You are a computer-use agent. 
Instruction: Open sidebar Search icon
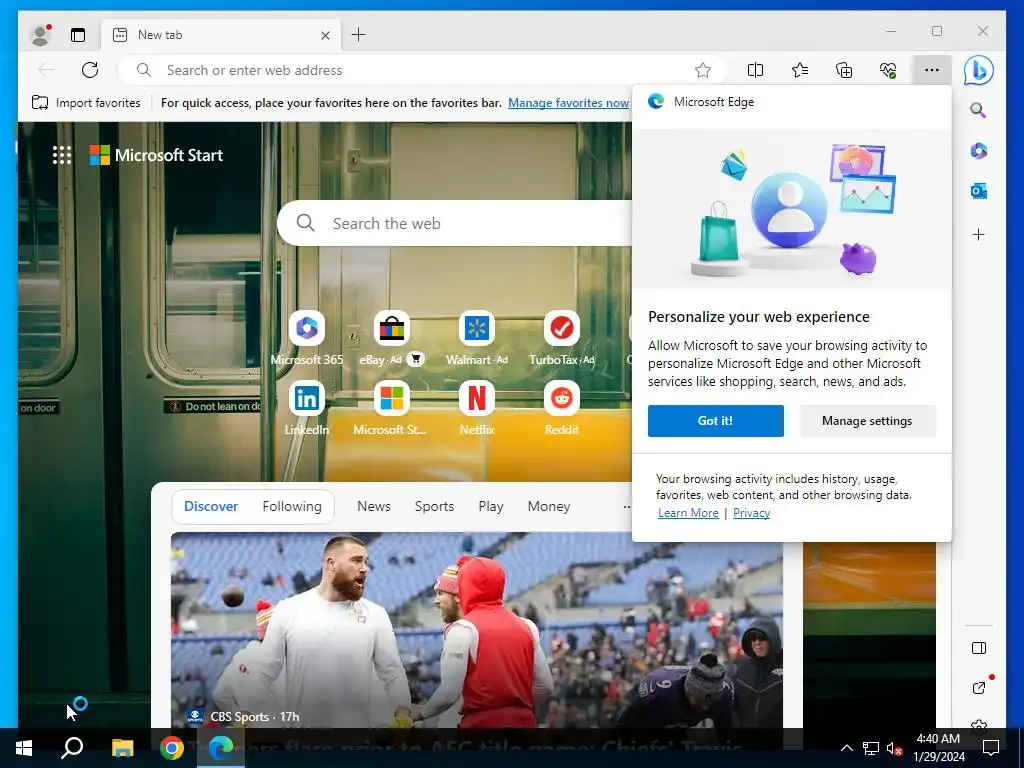[x=978, y=110]
